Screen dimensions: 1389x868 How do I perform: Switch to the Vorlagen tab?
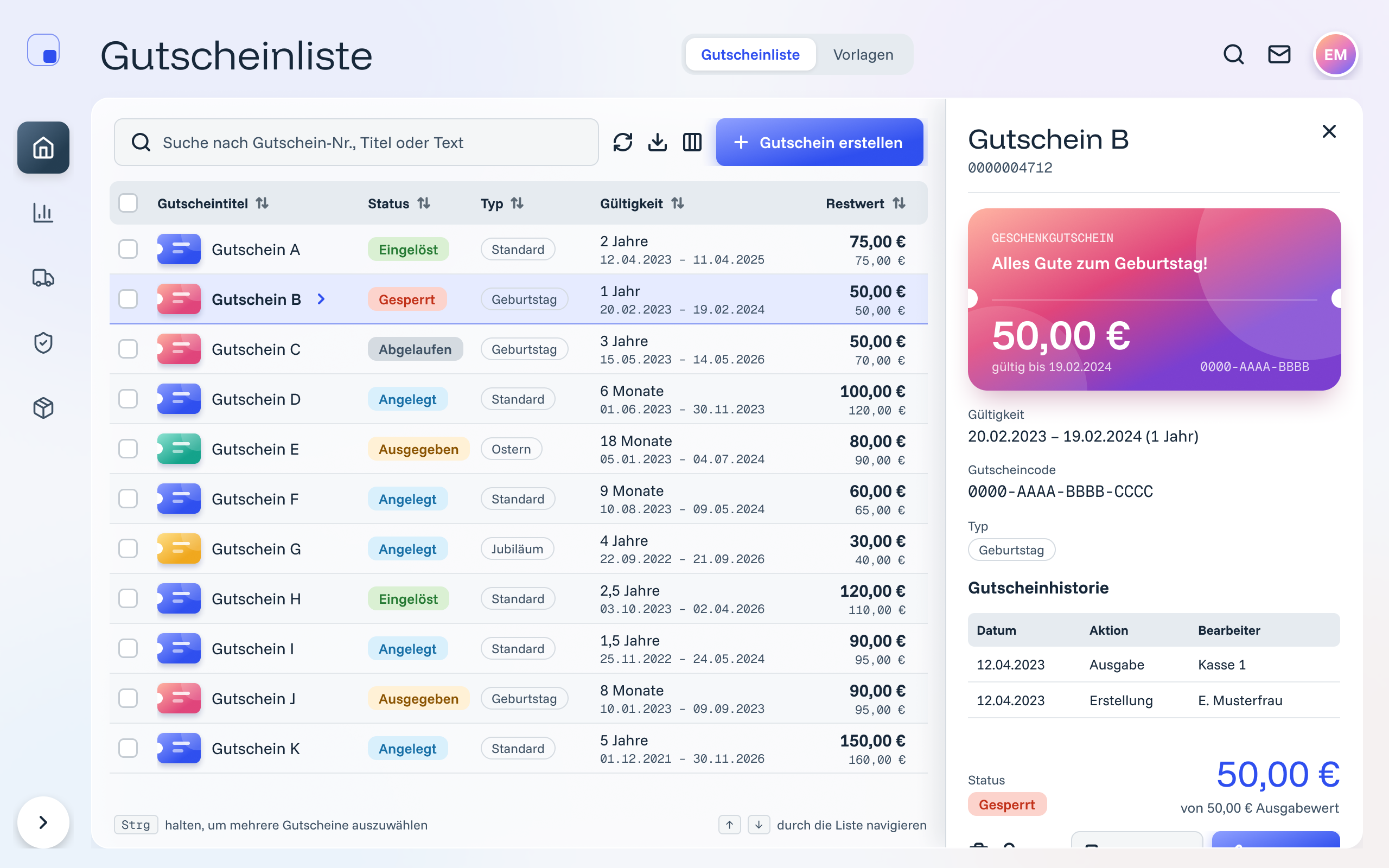point(863,55)
